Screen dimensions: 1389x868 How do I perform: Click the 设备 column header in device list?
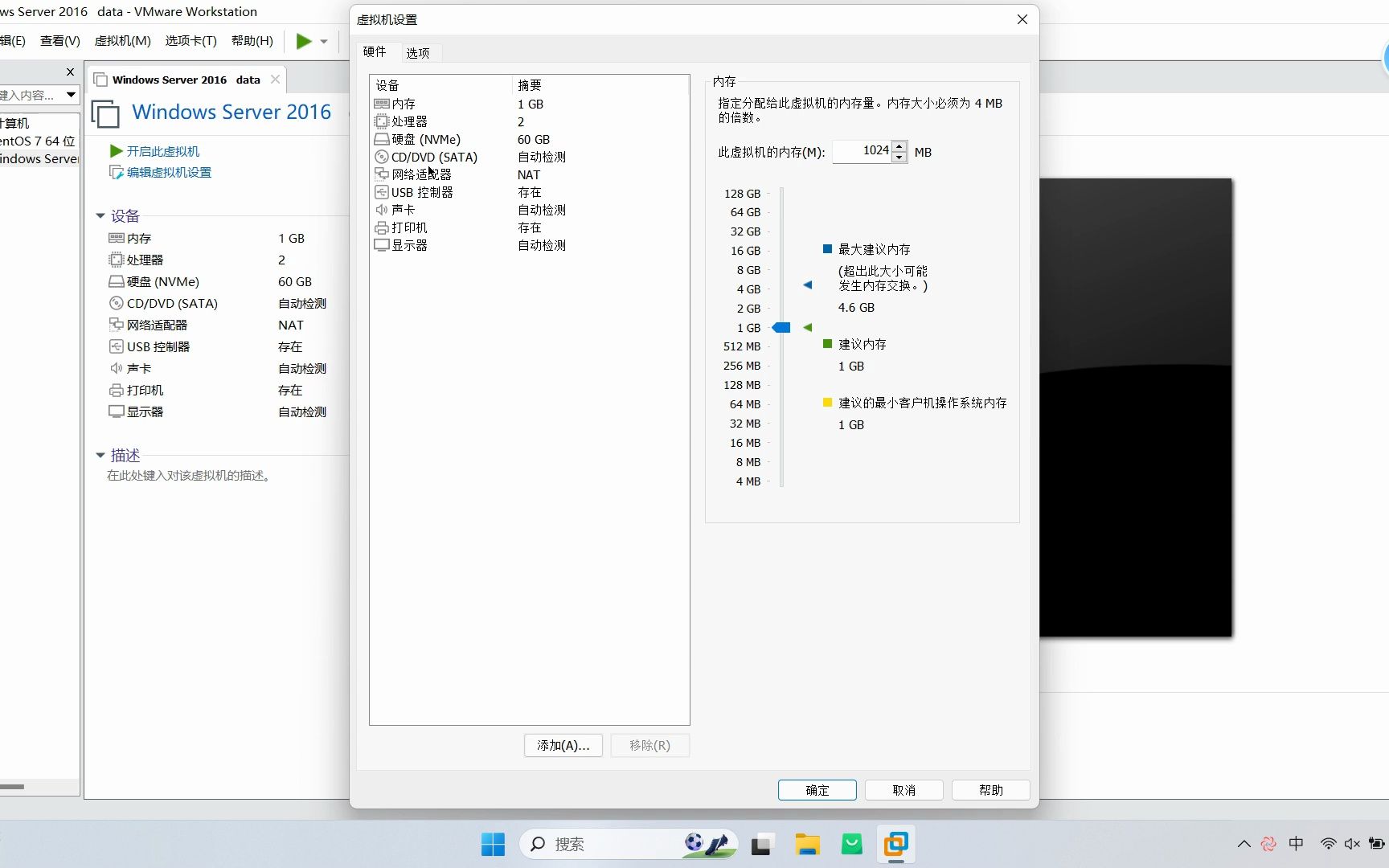(440, 84)
